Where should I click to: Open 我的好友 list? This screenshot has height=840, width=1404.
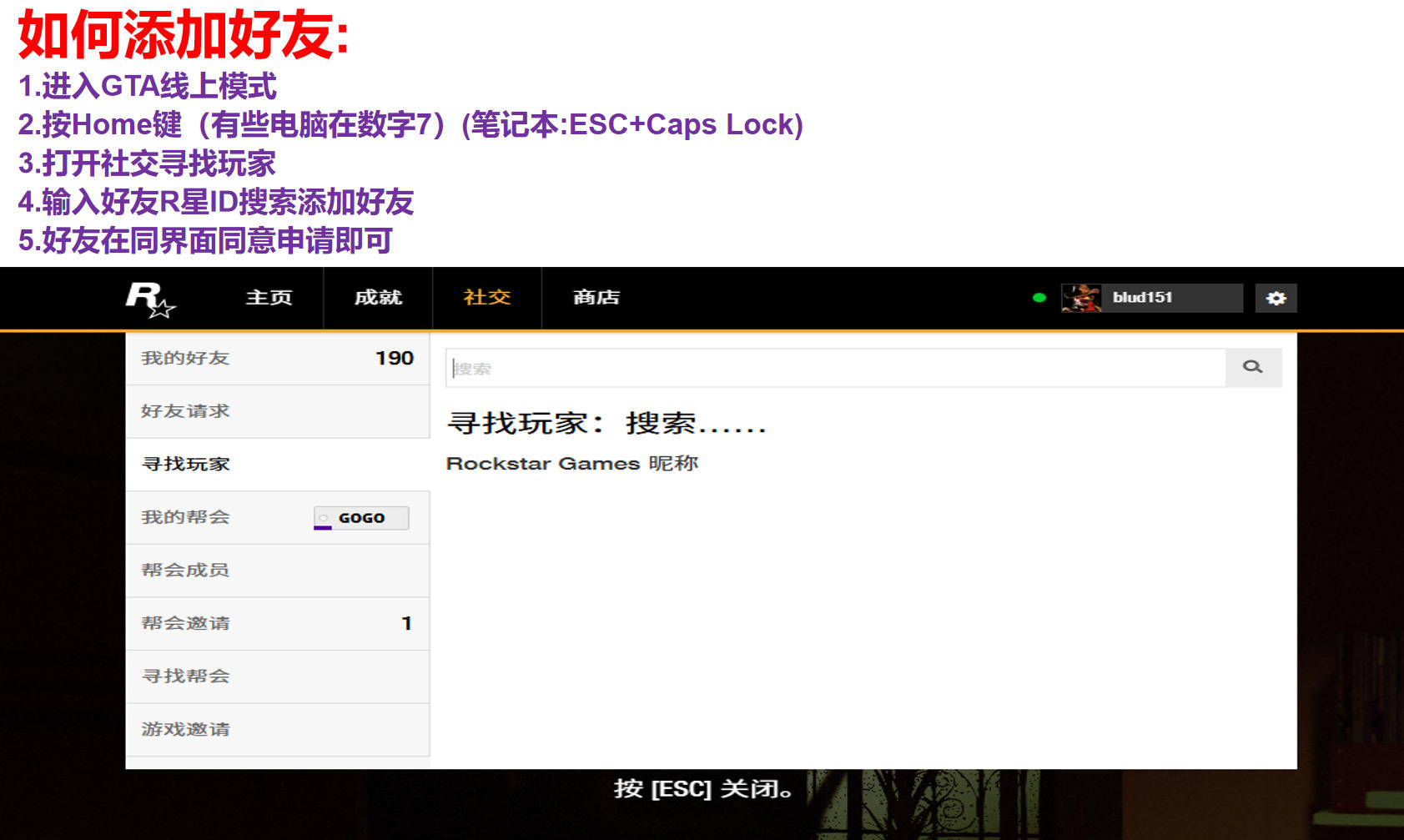tap(277, 359)
